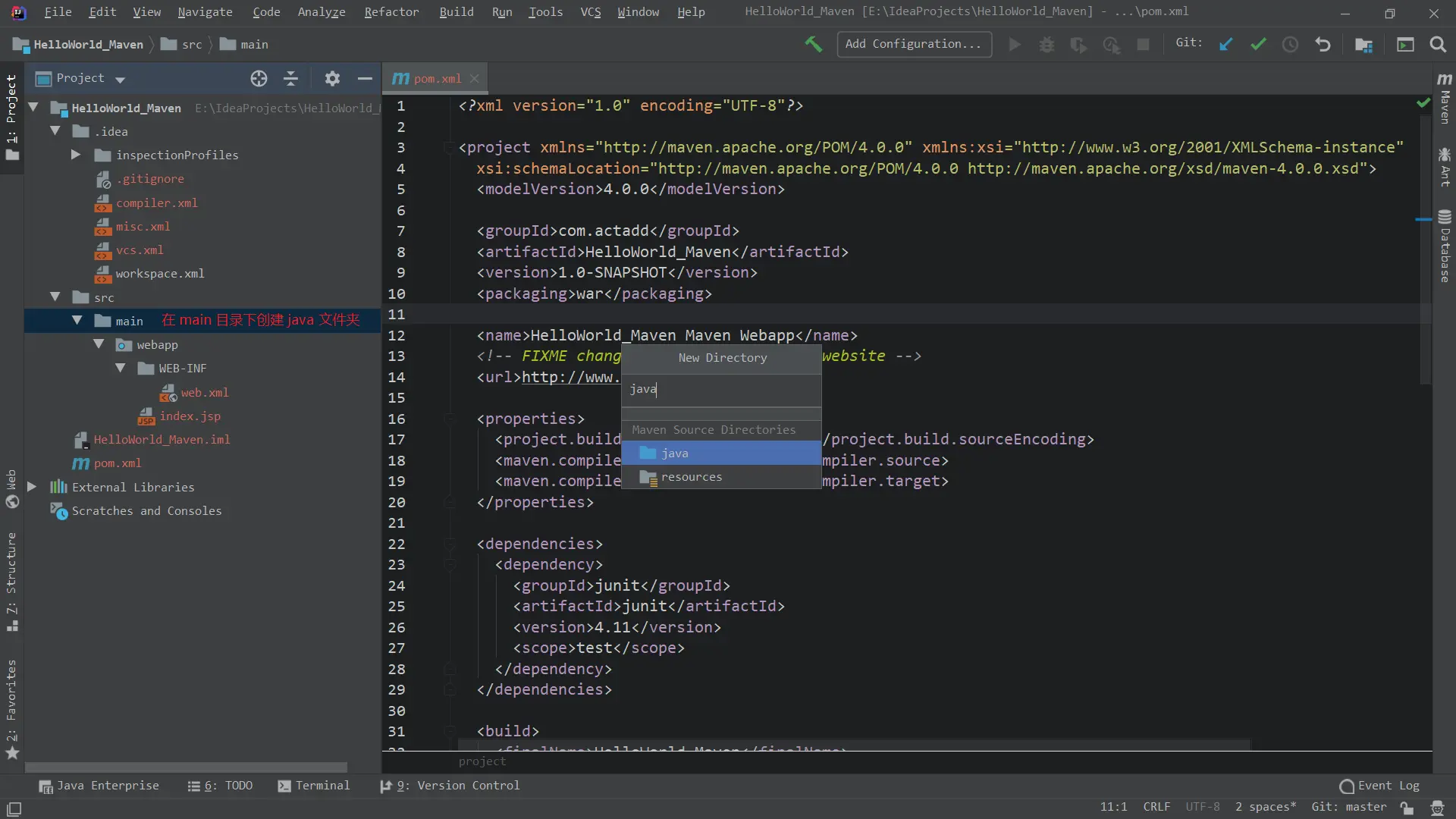Viewport: 1456px width, 819px height.
Task: Open Project panel settings gear
Action: 332,78
